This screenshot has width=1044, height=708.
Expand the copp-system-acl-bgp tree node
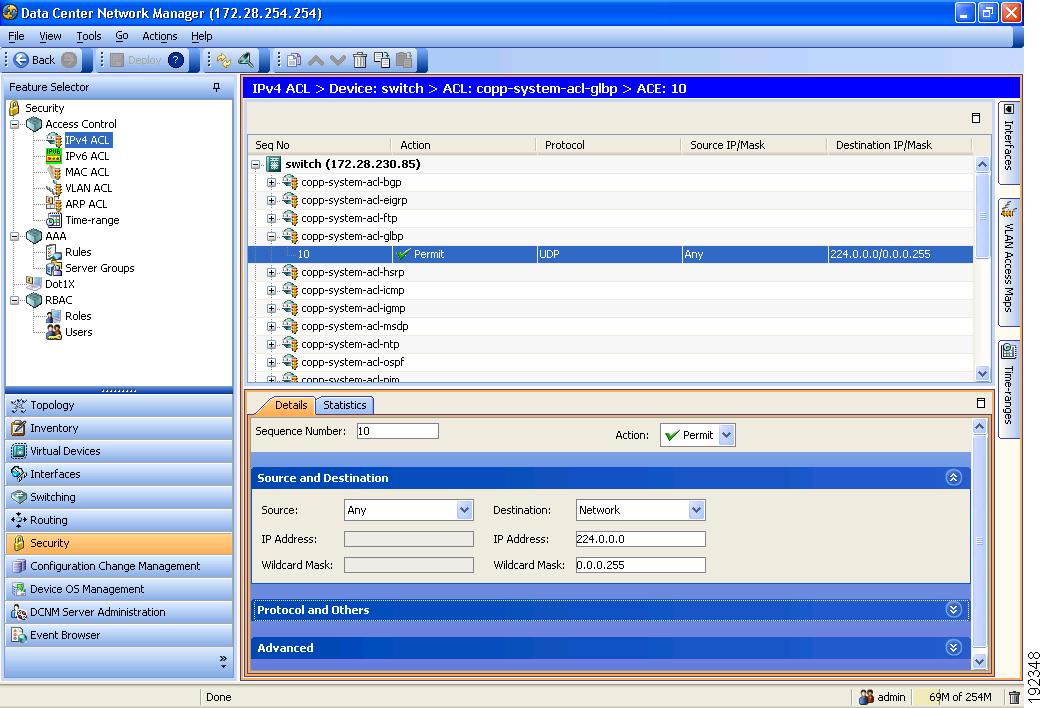(x=270, y=182)
